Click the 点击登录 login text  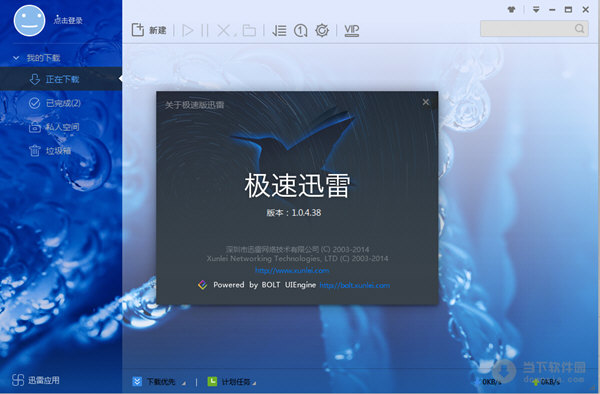tap(68, 20)
